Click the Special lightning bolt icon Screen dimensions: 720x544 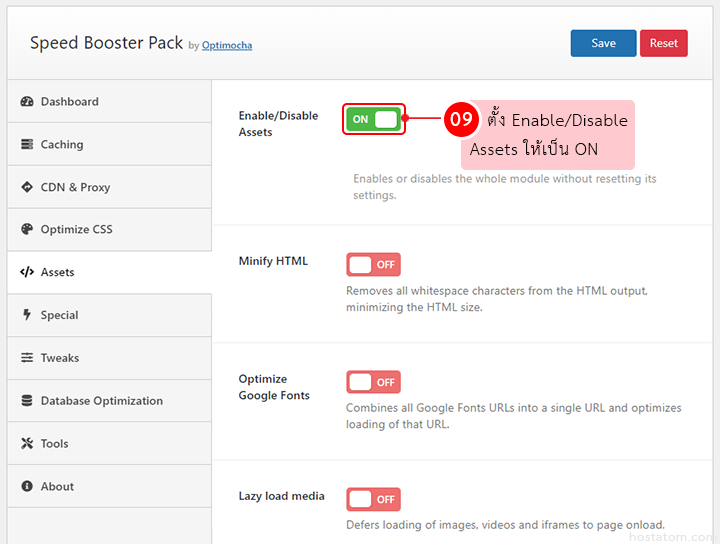tap(27, 315)
